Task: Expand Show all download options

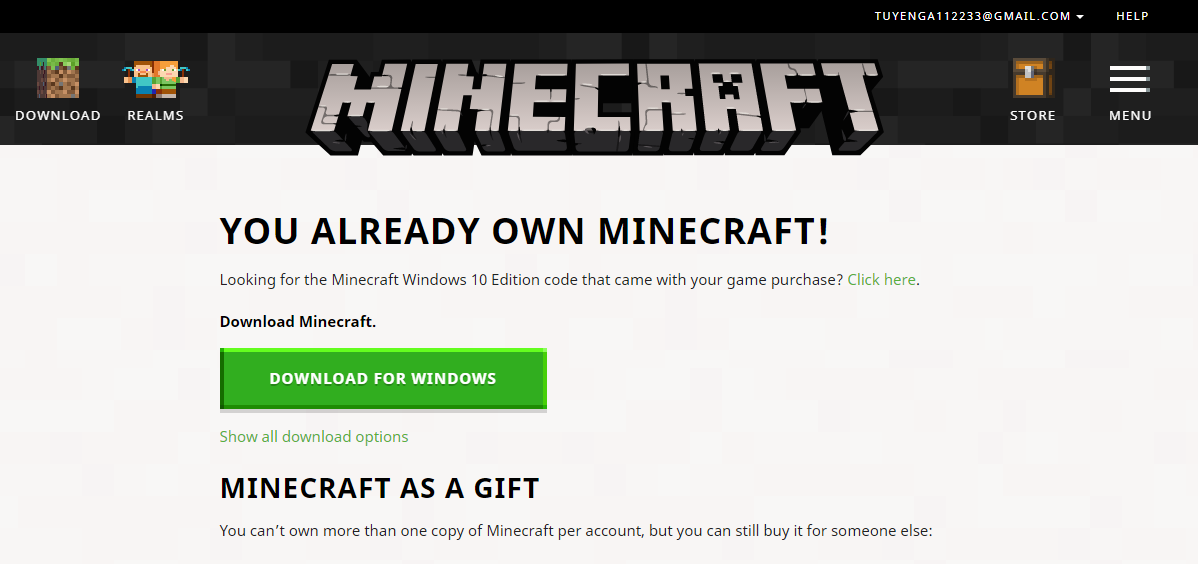Action: [x=314, y=436]
